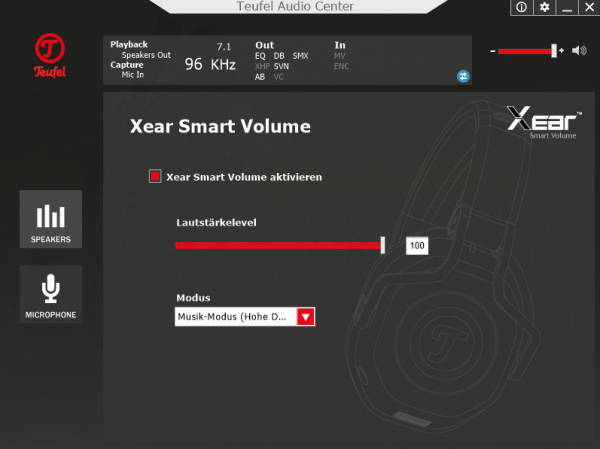Click the Speakers Out playback device

click(x=146, y=55)
